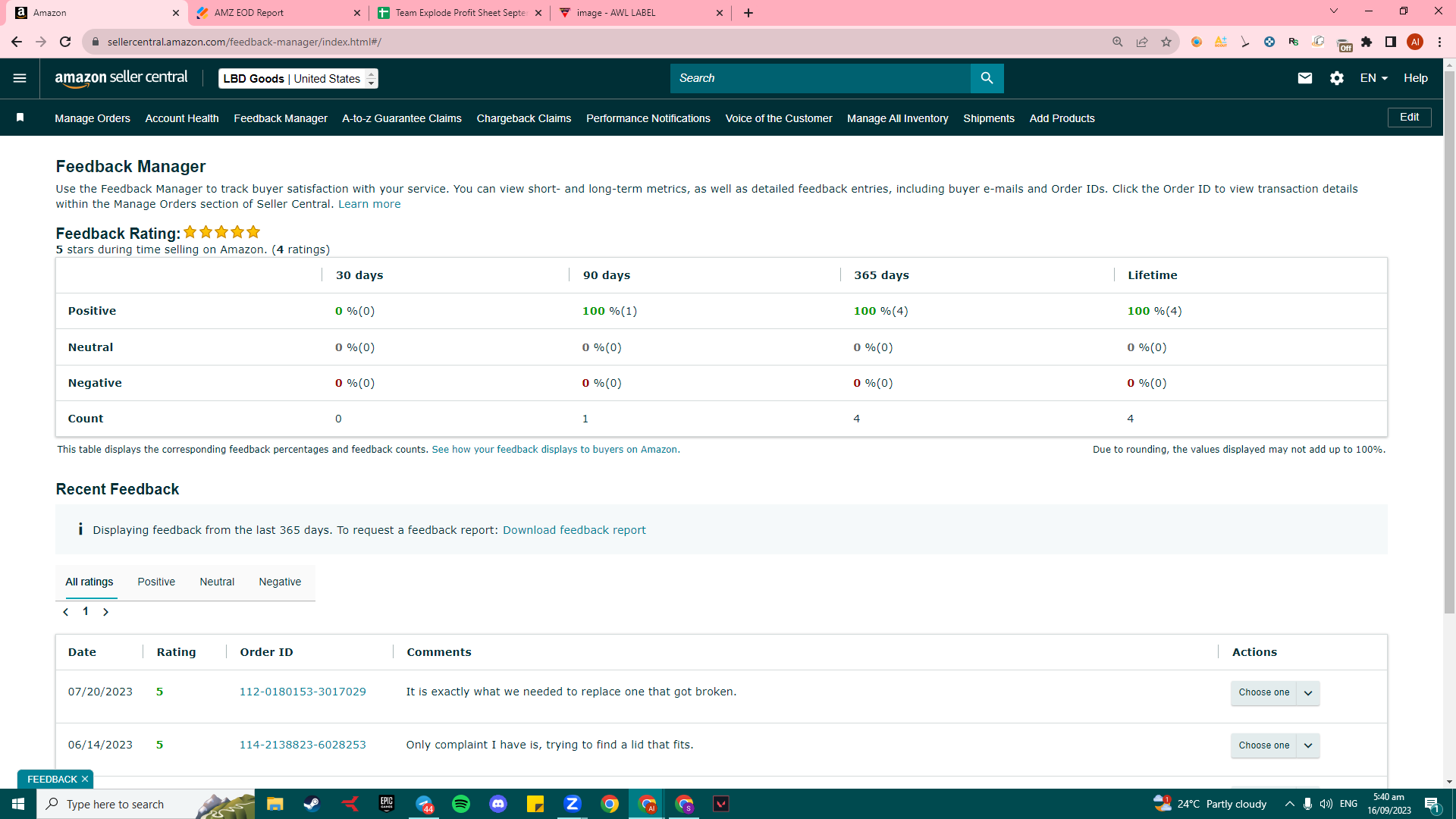Open order 112-0180153-3017029
The height and width of the screenshot is (819, 1456).
pyautogui.click(x=303, y=692)
